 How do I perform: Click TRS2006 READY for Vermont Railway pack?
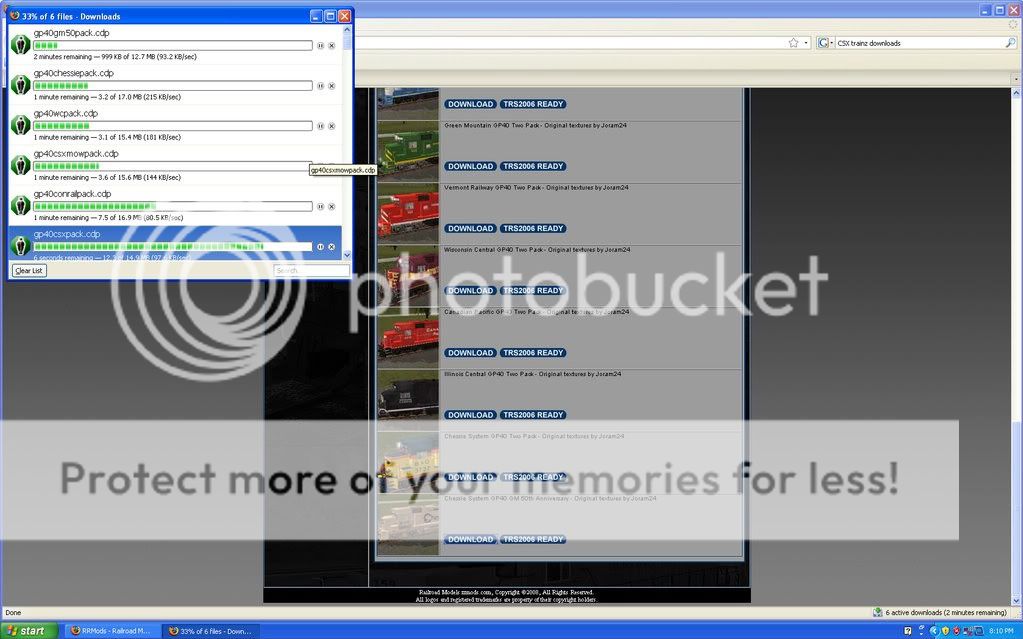533,228
